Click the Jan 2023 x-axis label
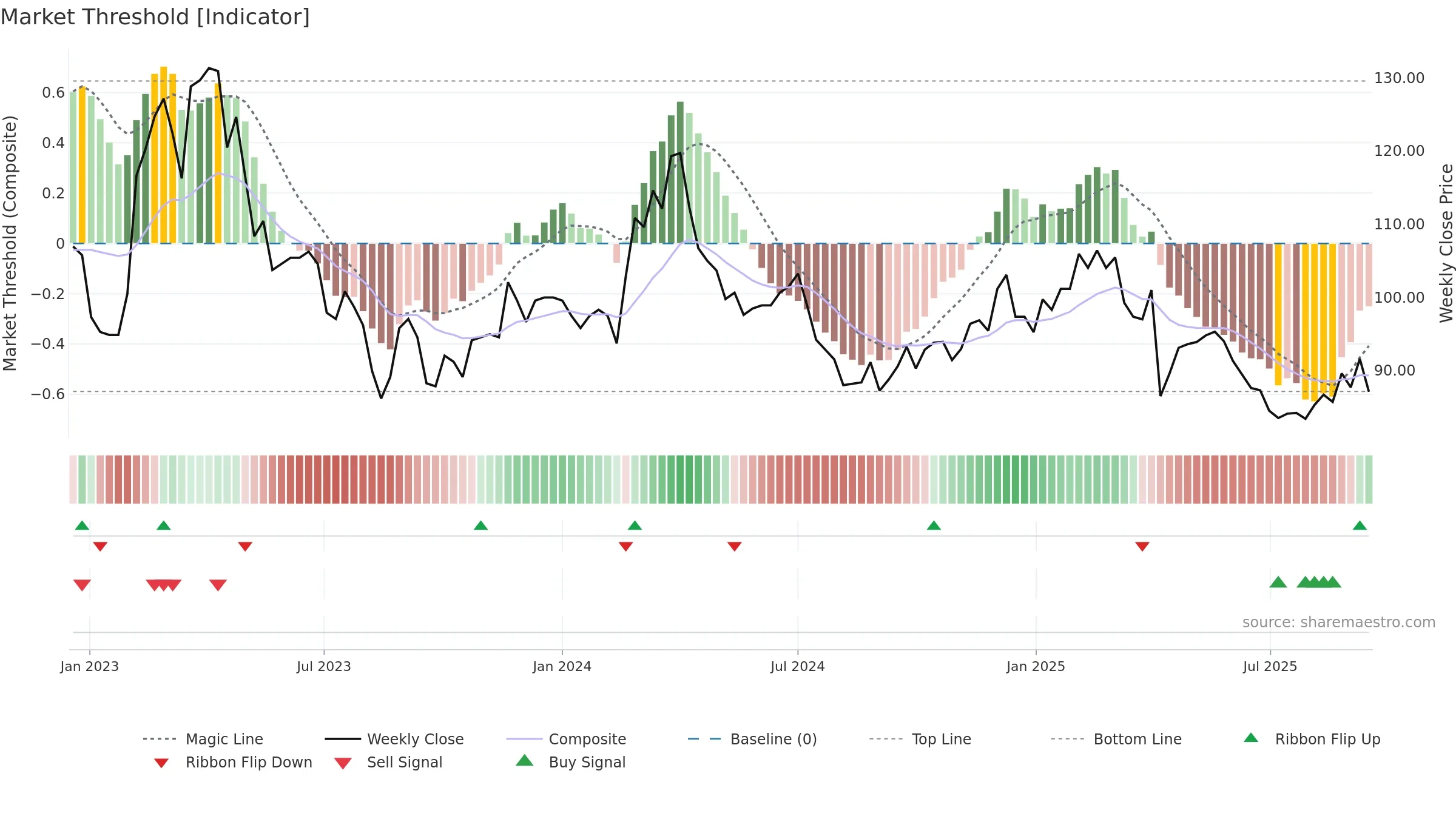The height and width of the screenshot is (819, 1456). point(90,666)
